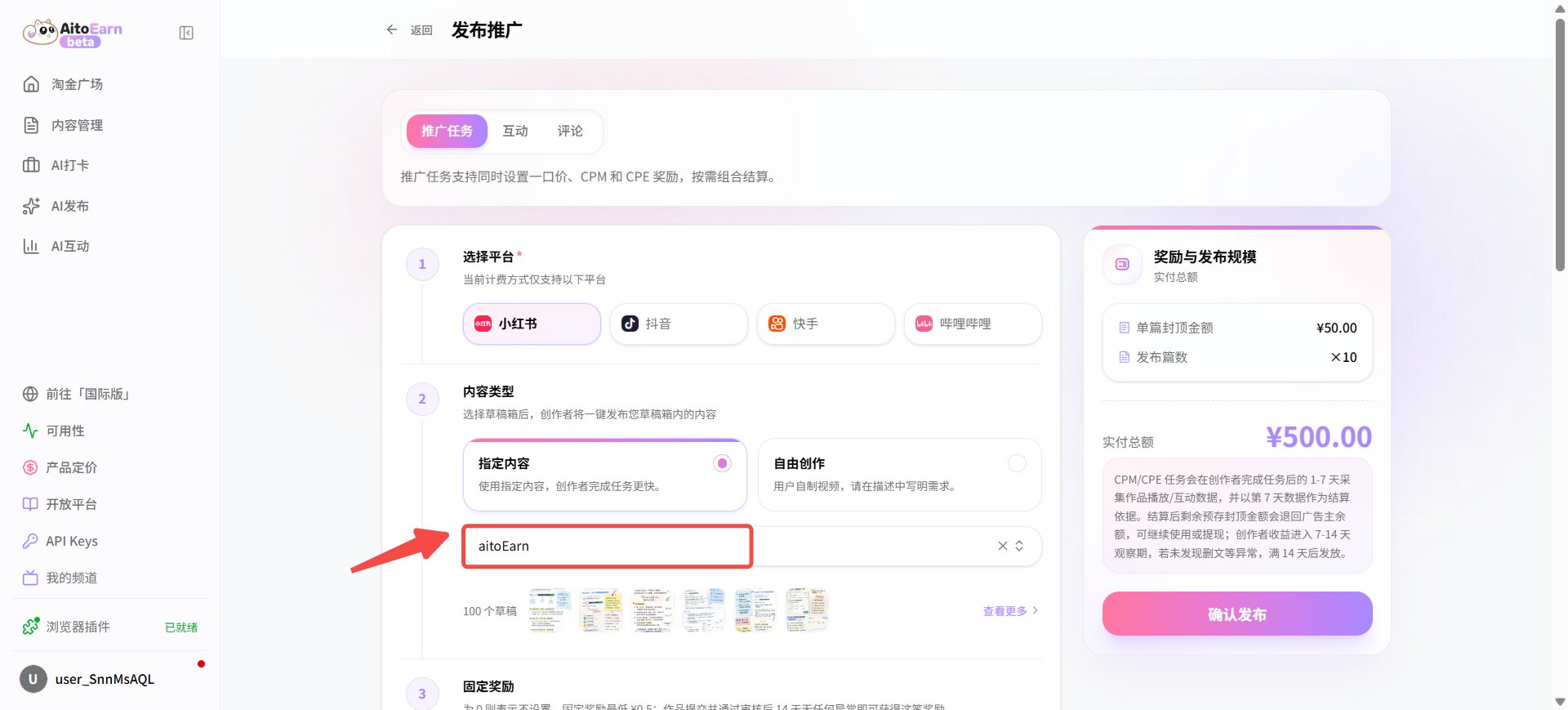
Task: Open the fourth draft thumbnail
Action: pos(704,610)
